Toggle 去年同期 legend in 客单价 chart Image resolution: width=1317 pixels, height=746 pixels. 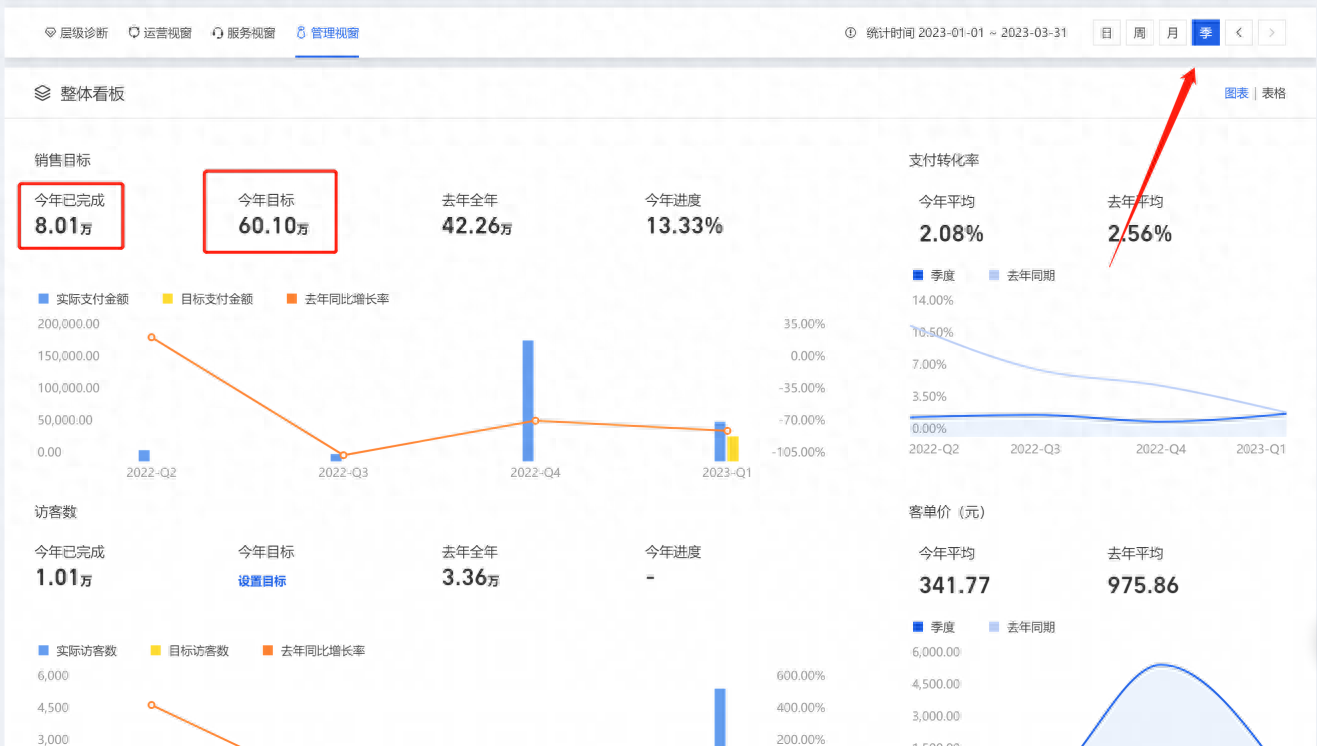click(1022, 627)
